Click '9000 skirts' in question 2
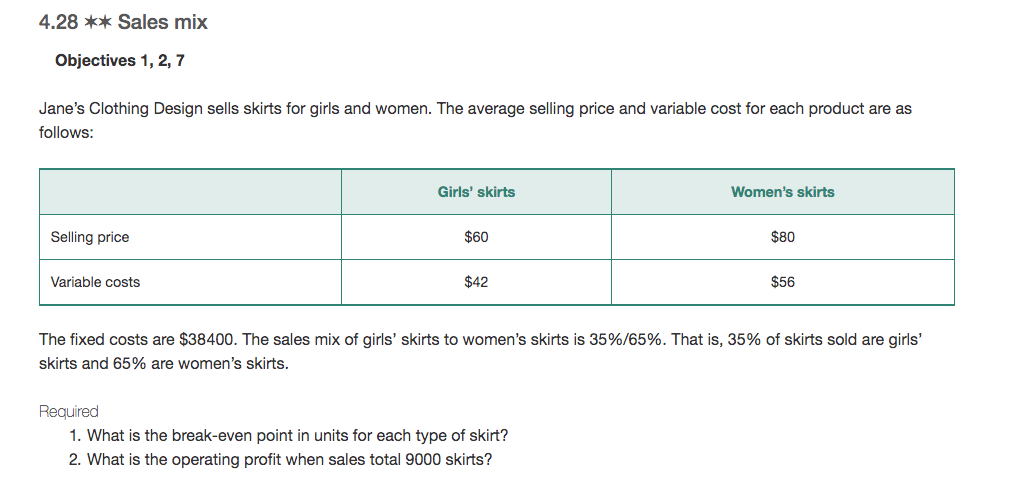The image size is (1017, 493). click(x=448, y=460)
